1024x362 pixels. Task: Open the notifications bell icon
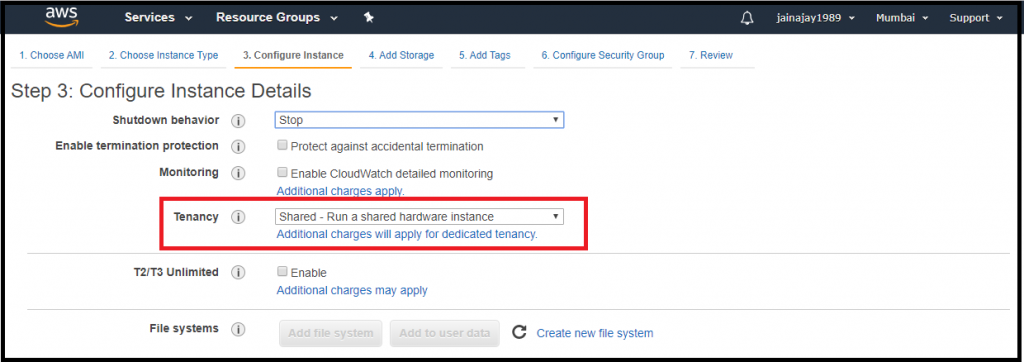click(x=747, y=18)
